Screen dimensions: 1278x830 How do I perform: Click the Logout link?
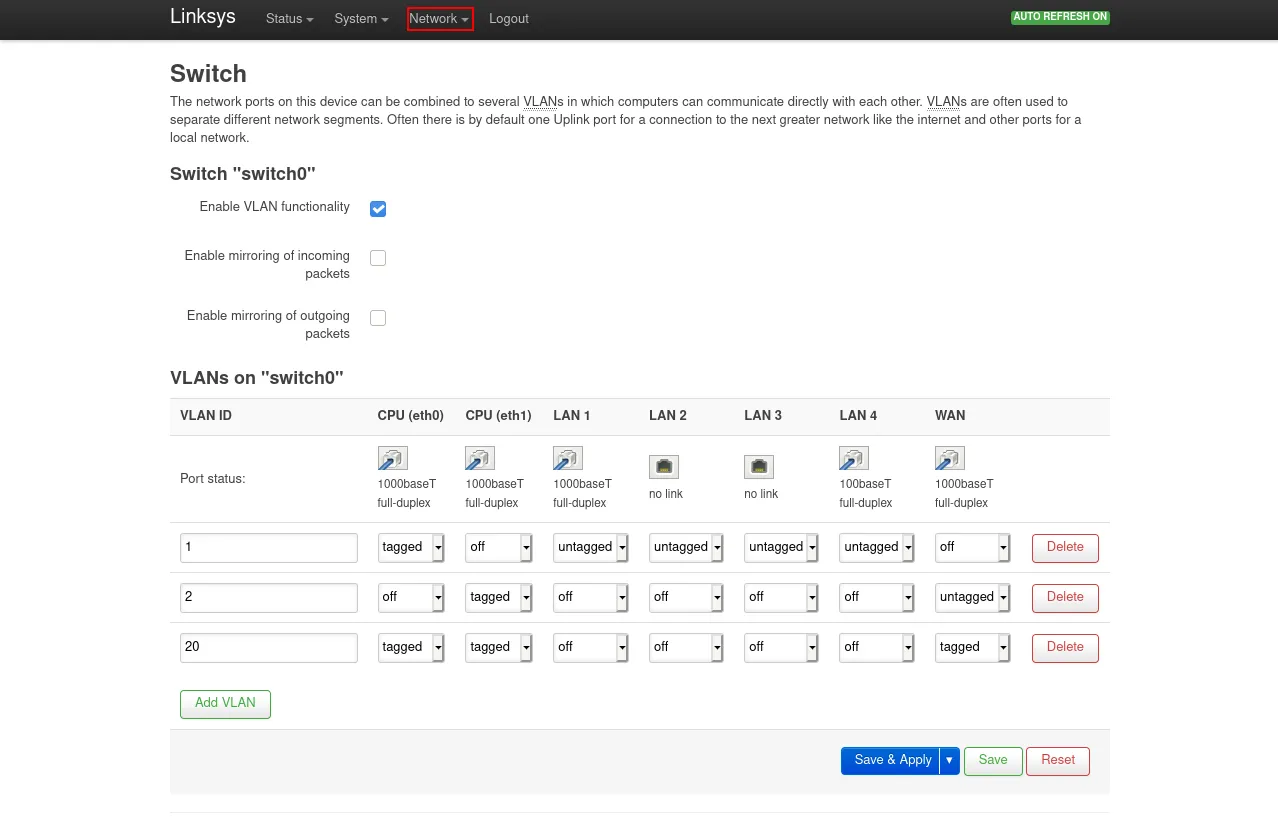[509, 19]
